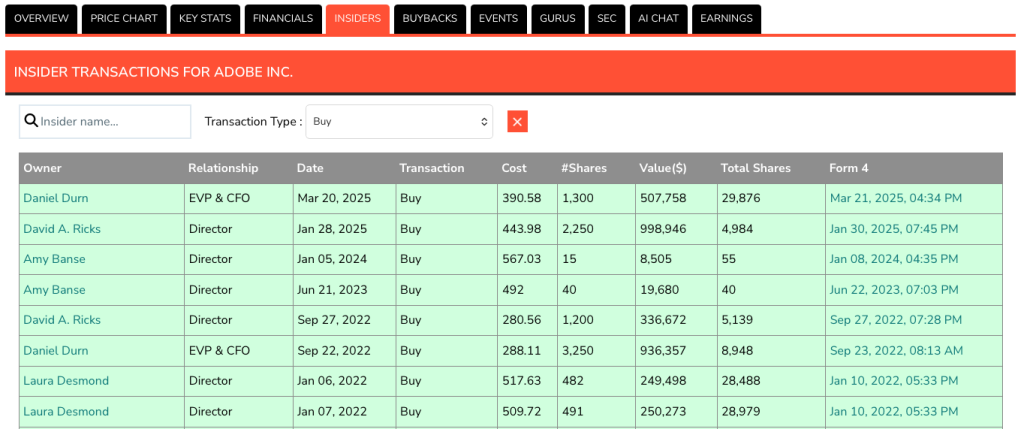Viewport: 1024px width, 429px height.
Task: Select the value cell 250,273
Action: click(676, 411)
